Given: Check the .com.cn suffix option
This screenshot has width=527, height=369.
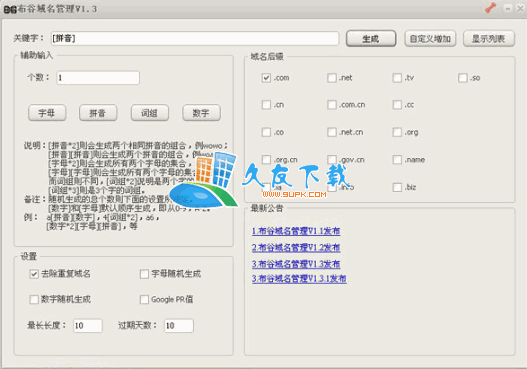Looking at the screenshot, I should point(332,105).
